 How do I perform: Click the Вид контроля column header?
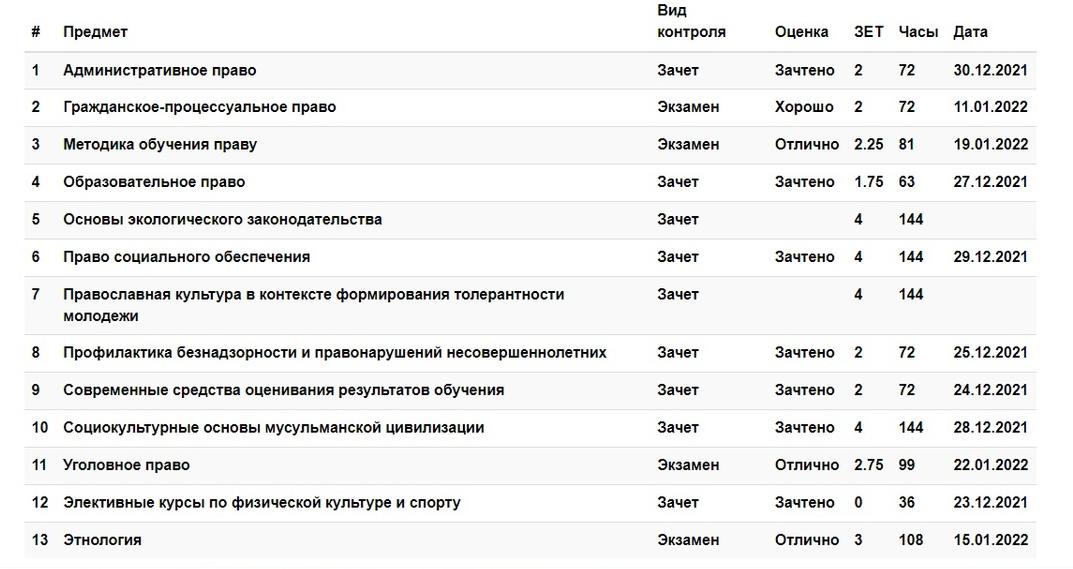point(691,21)
